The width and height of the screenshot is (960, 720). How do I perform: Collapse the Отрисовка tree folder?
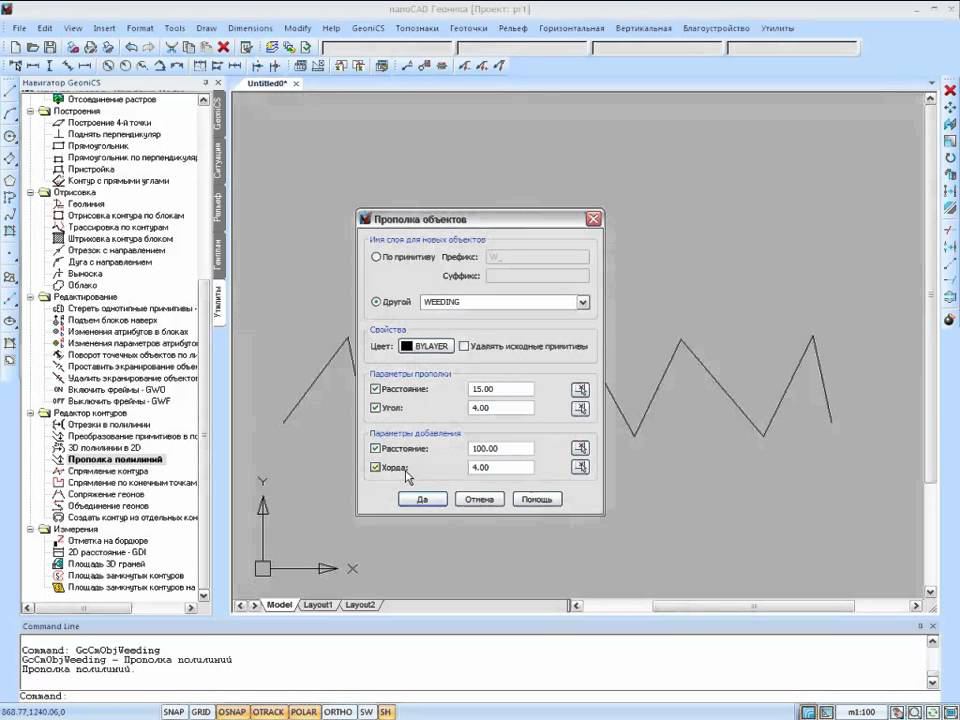point(31,192)
